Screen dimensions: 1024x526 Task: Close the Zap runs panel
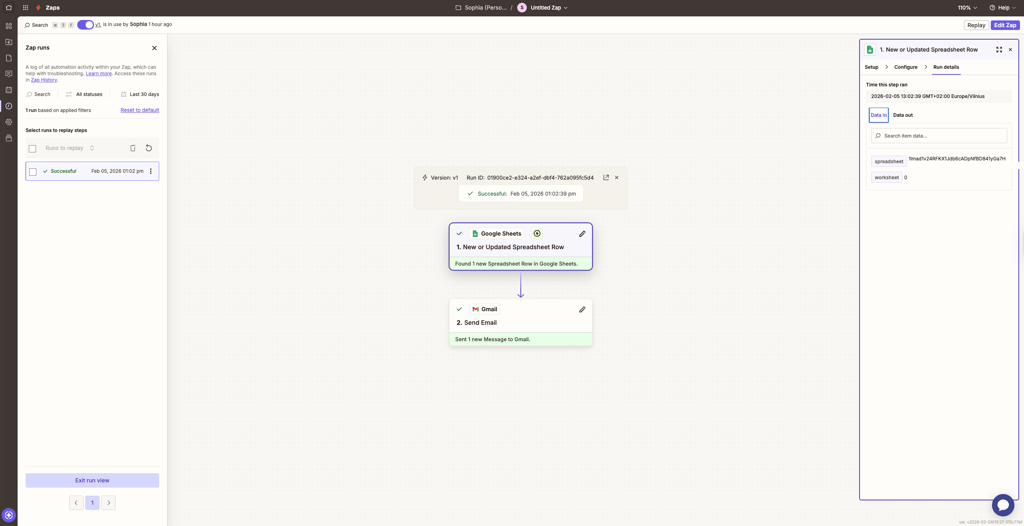click(154, 48)
